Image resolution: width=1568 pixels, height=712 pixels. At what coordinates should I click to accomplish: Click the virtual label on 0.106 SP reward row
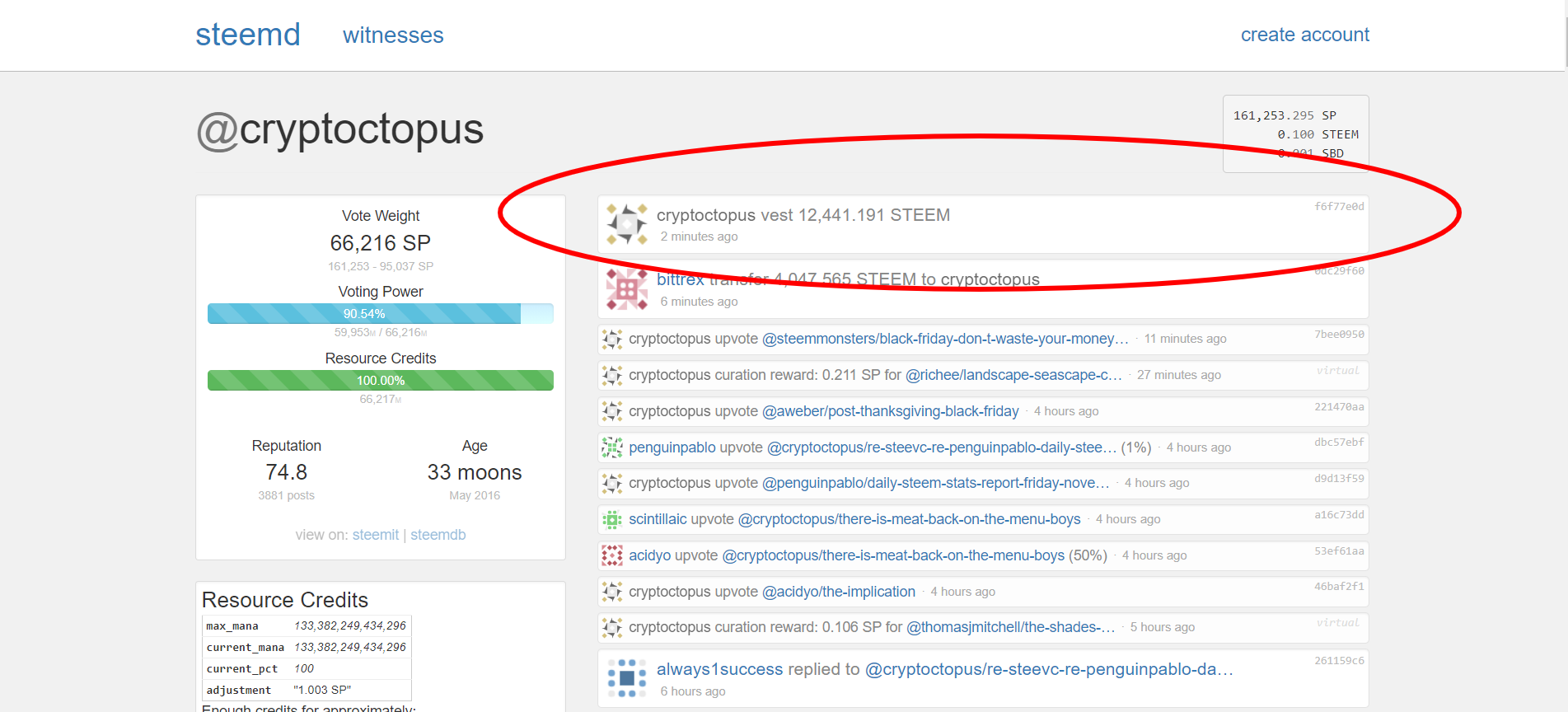[x=1338, y=623]
